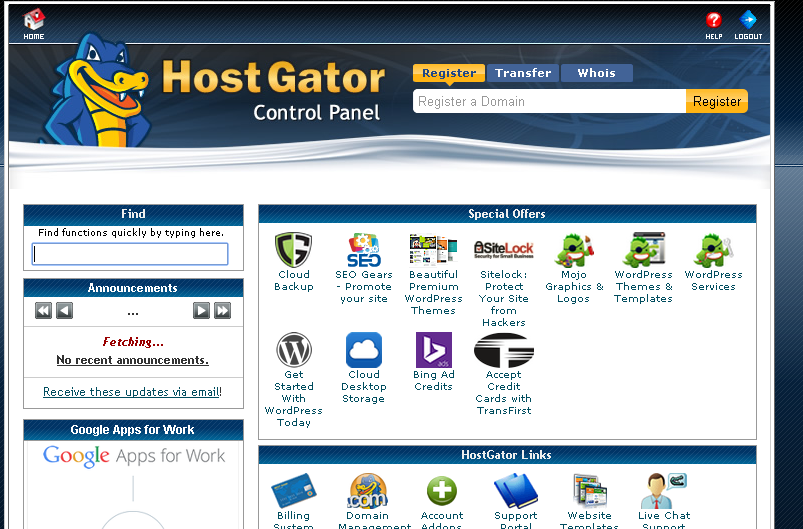Click Receive these updates via email link
803x529 pixels.
pos(132,392)
